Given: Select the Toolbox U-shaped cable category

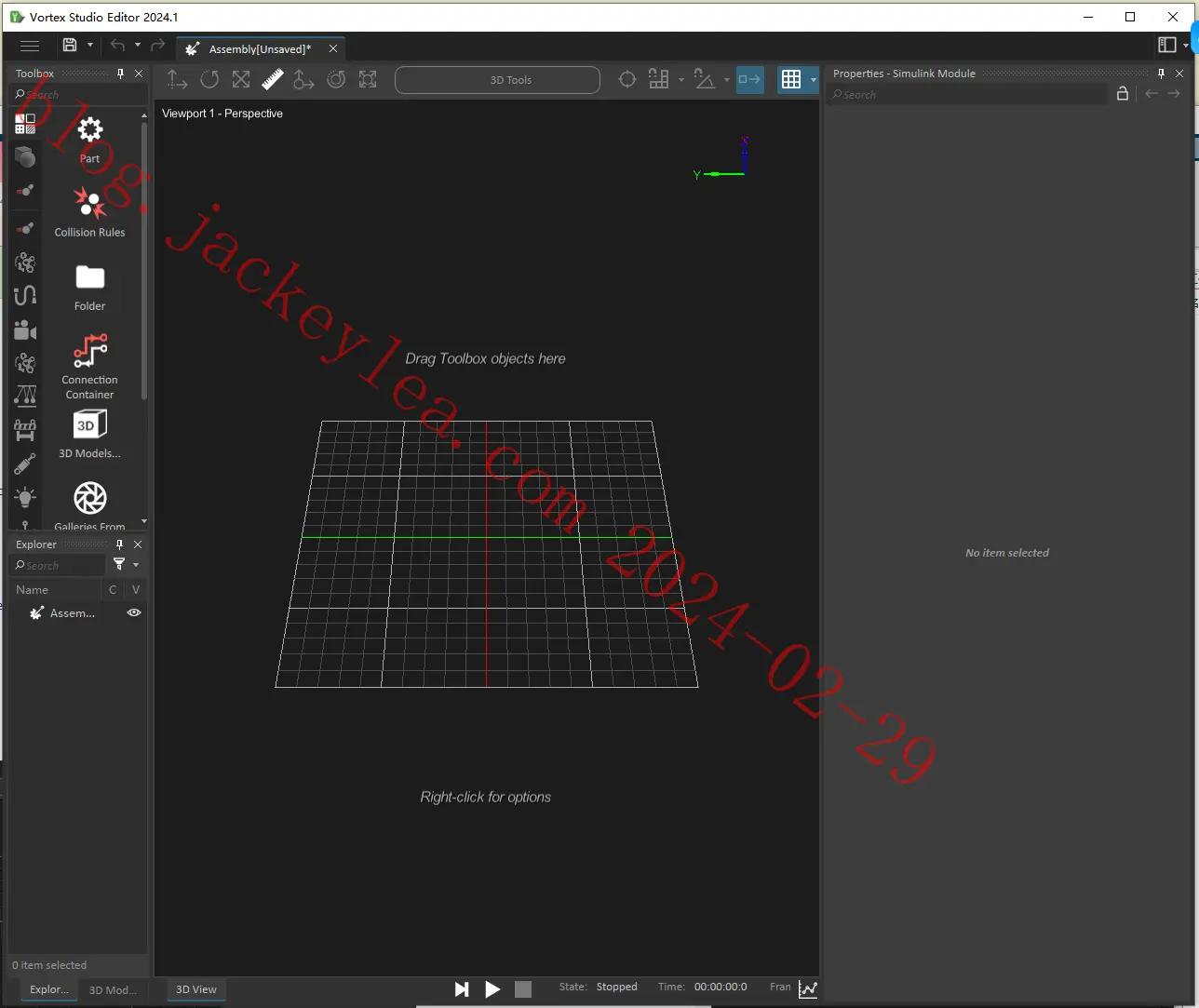Looking at the screenshot, I should (25, 296).
